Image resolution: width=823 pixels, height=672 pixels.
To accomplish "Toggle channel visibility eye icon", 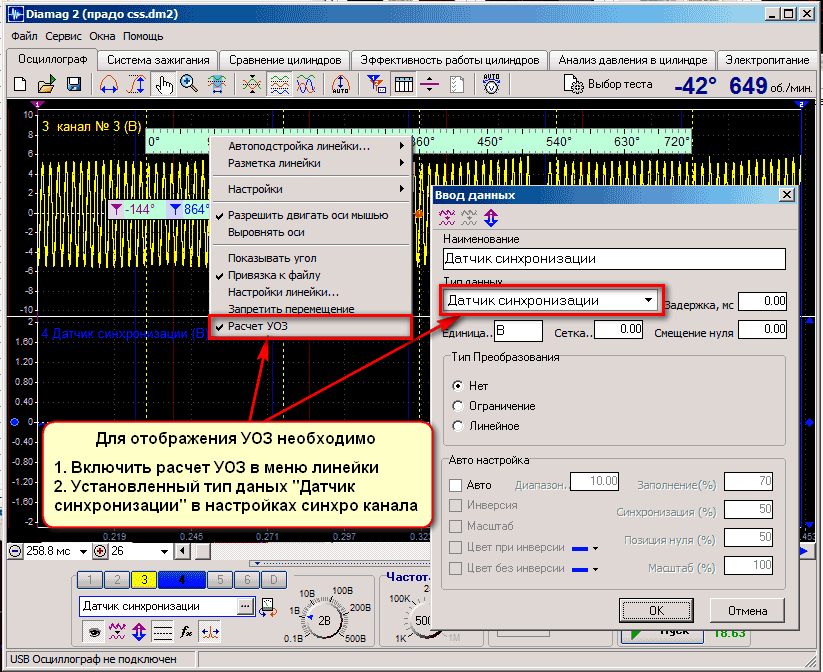I will click(94, 632).
